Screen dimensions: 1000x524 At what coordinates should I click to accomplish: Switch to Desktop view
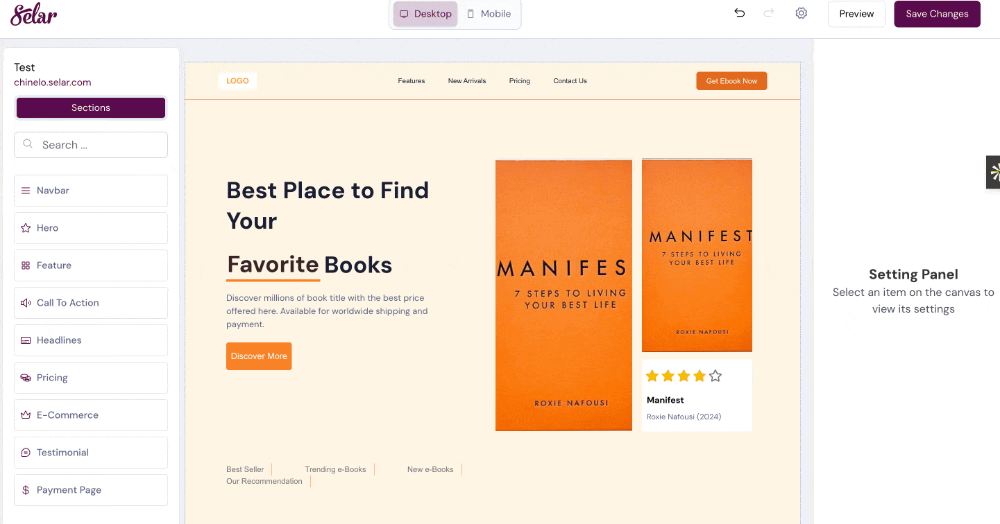click(x=425, y=14)
